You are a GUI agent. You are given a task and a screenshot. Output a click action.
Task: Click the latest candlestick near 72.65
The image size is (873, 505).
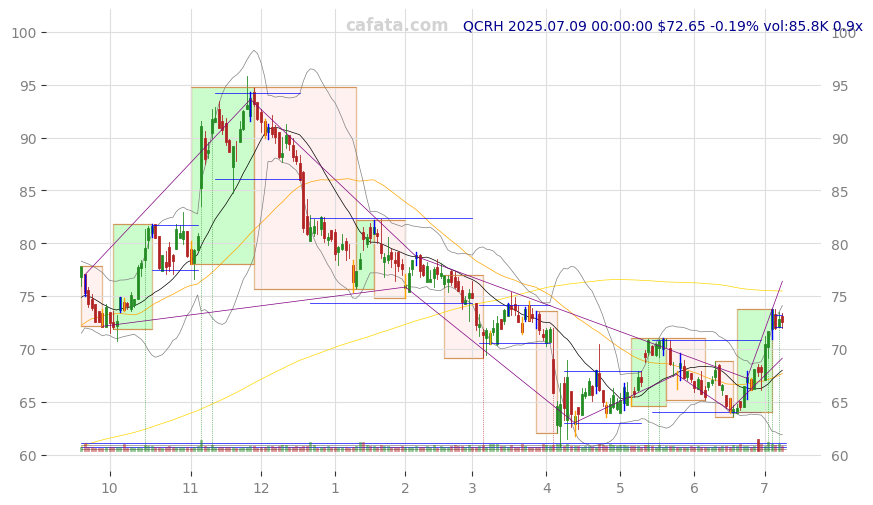782,321
